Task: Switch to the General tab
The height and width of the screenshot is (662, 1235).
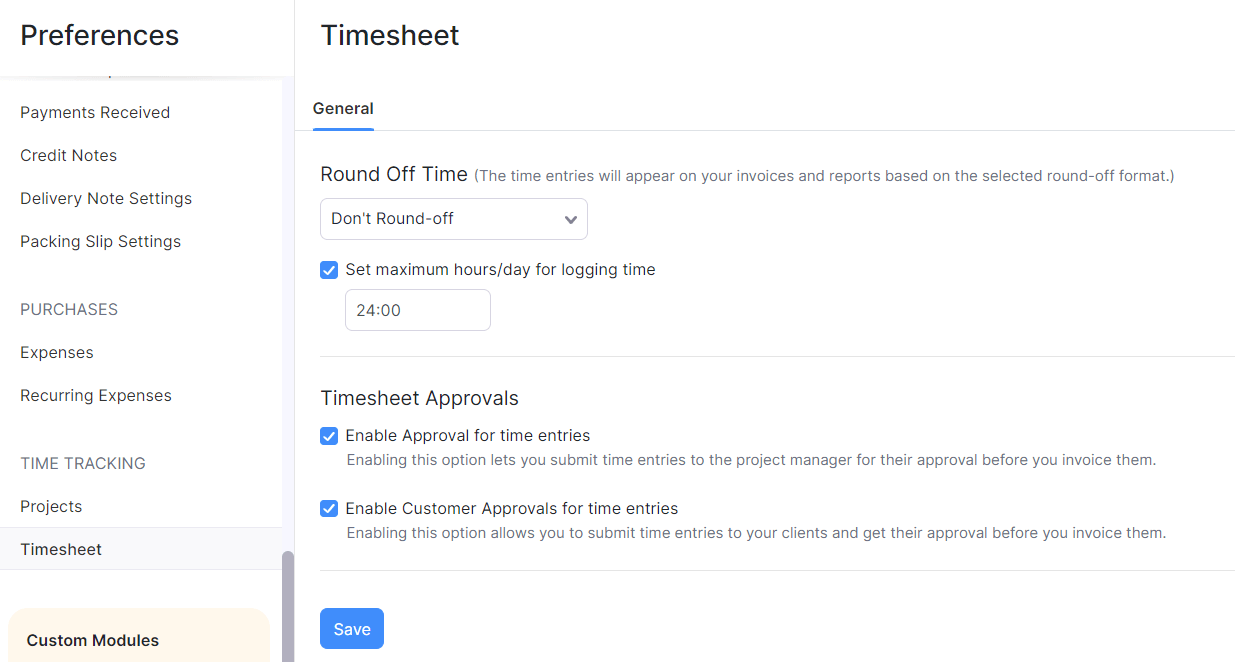Action: point(343,108)
